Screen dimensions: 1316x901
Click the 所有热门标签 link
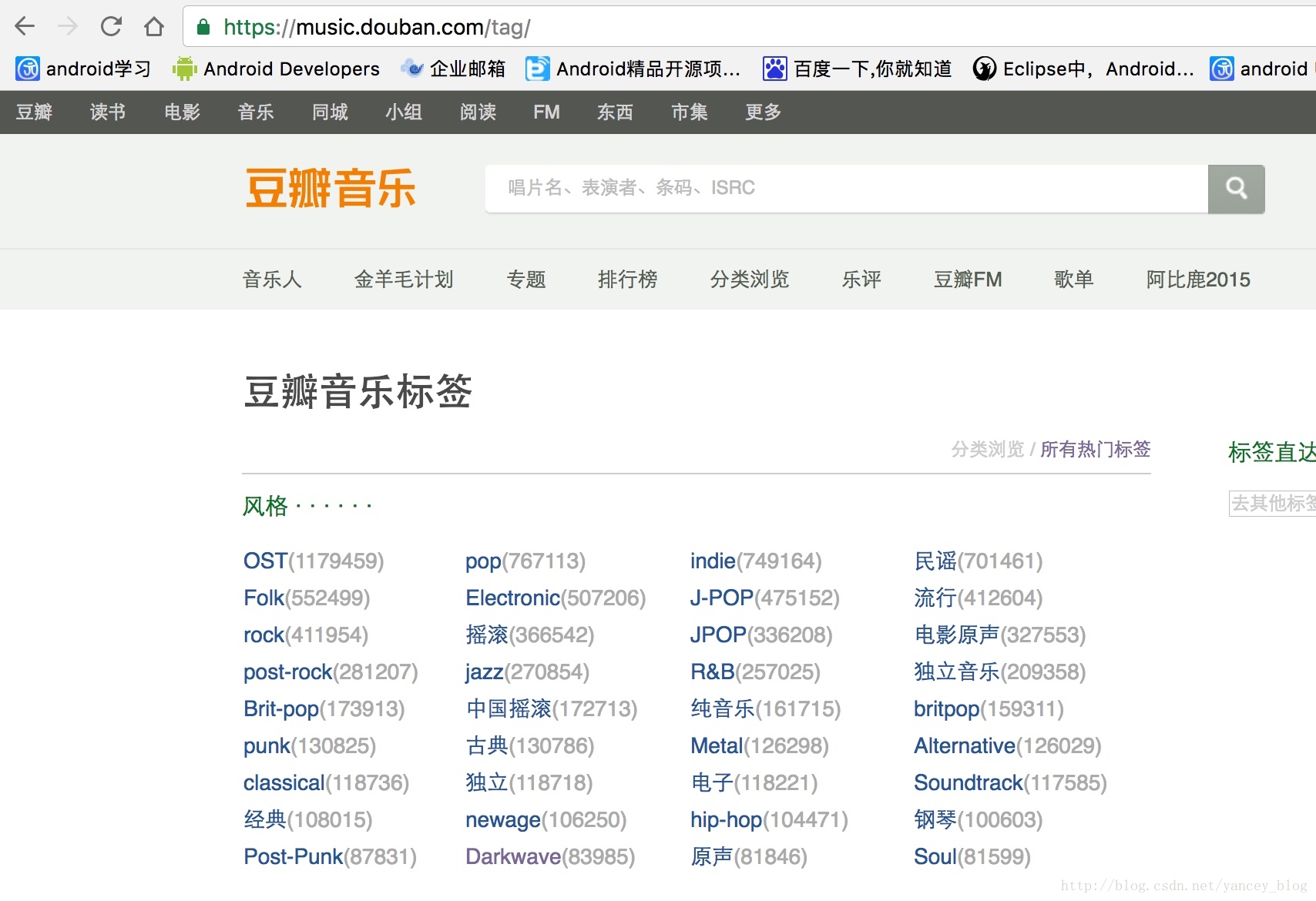[1096, 449]
